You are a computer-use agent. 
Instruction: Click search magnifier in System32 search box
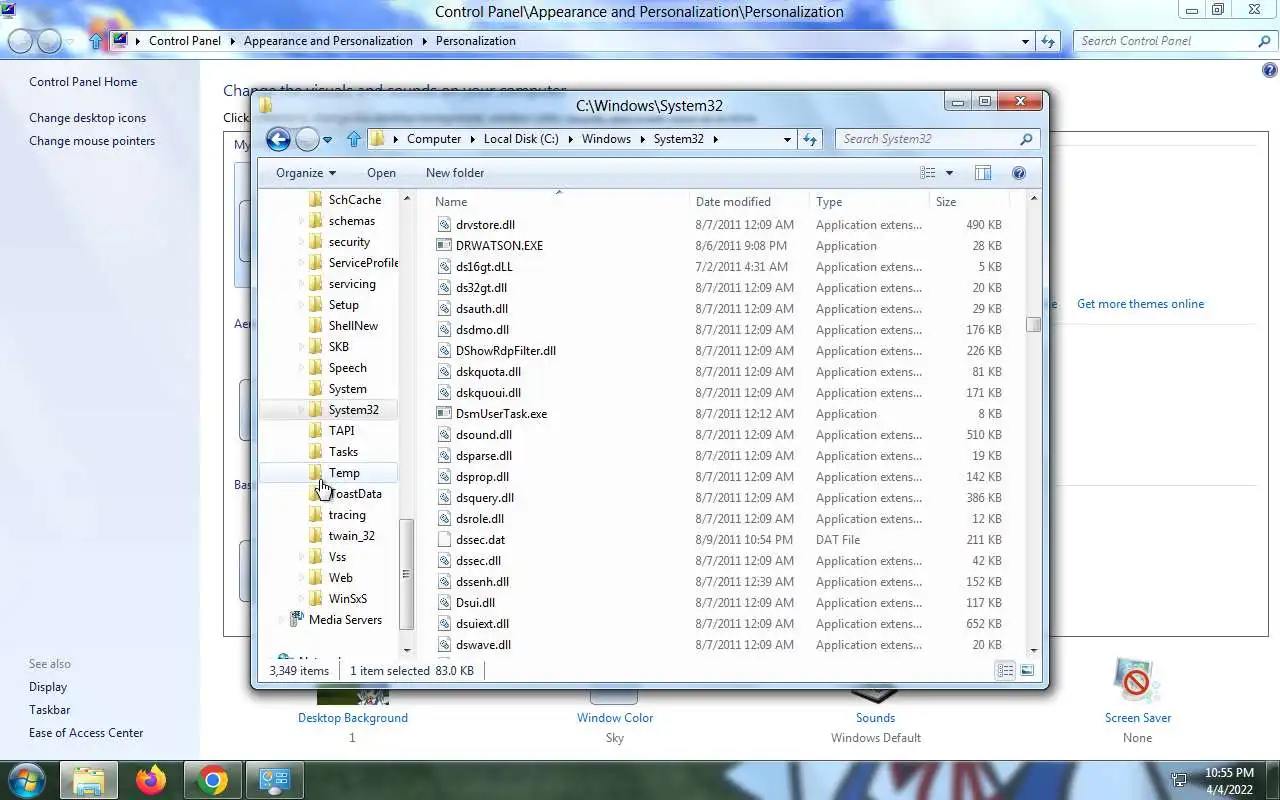1026,139
